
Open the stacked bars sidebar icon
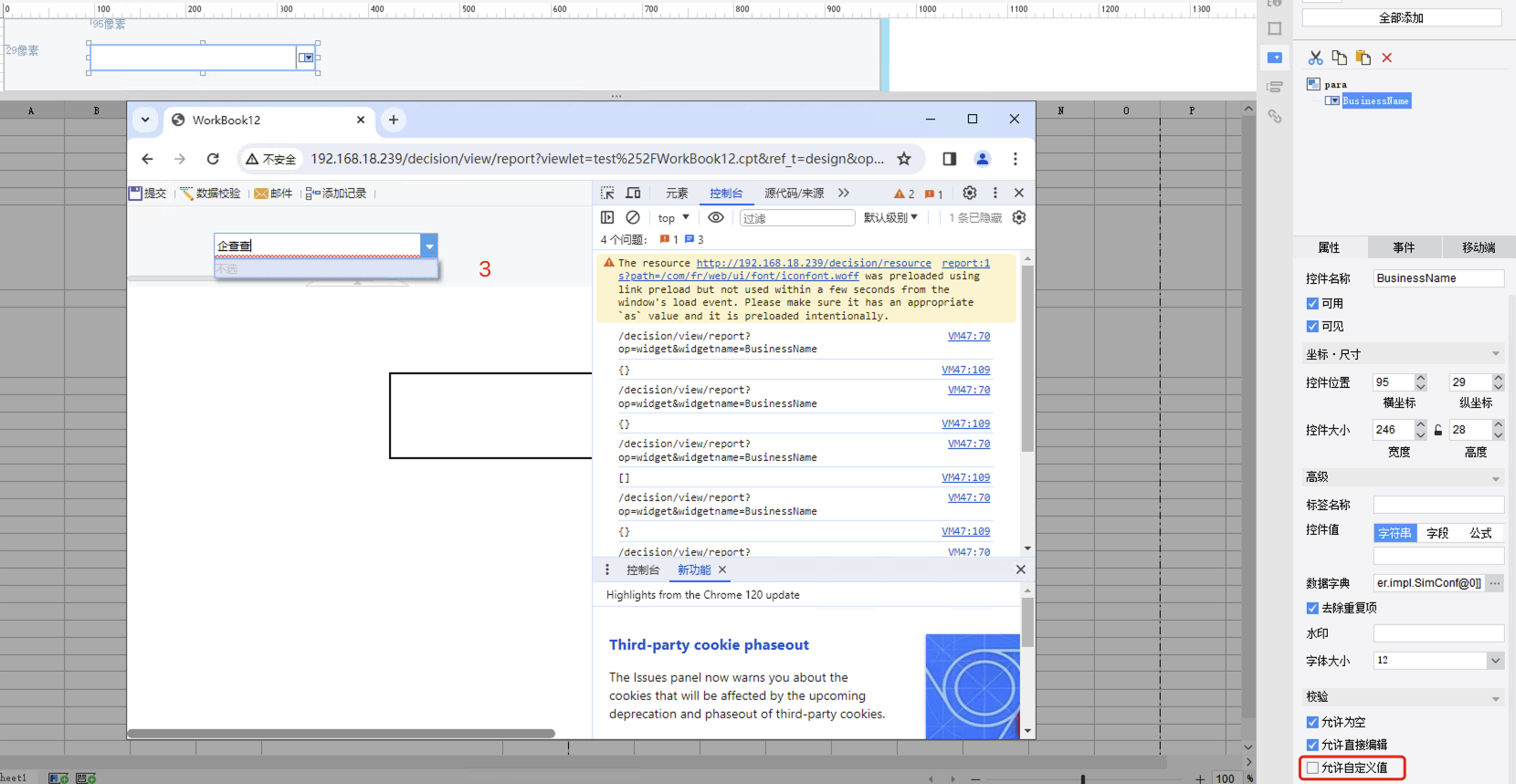(x=1275, y=87)
